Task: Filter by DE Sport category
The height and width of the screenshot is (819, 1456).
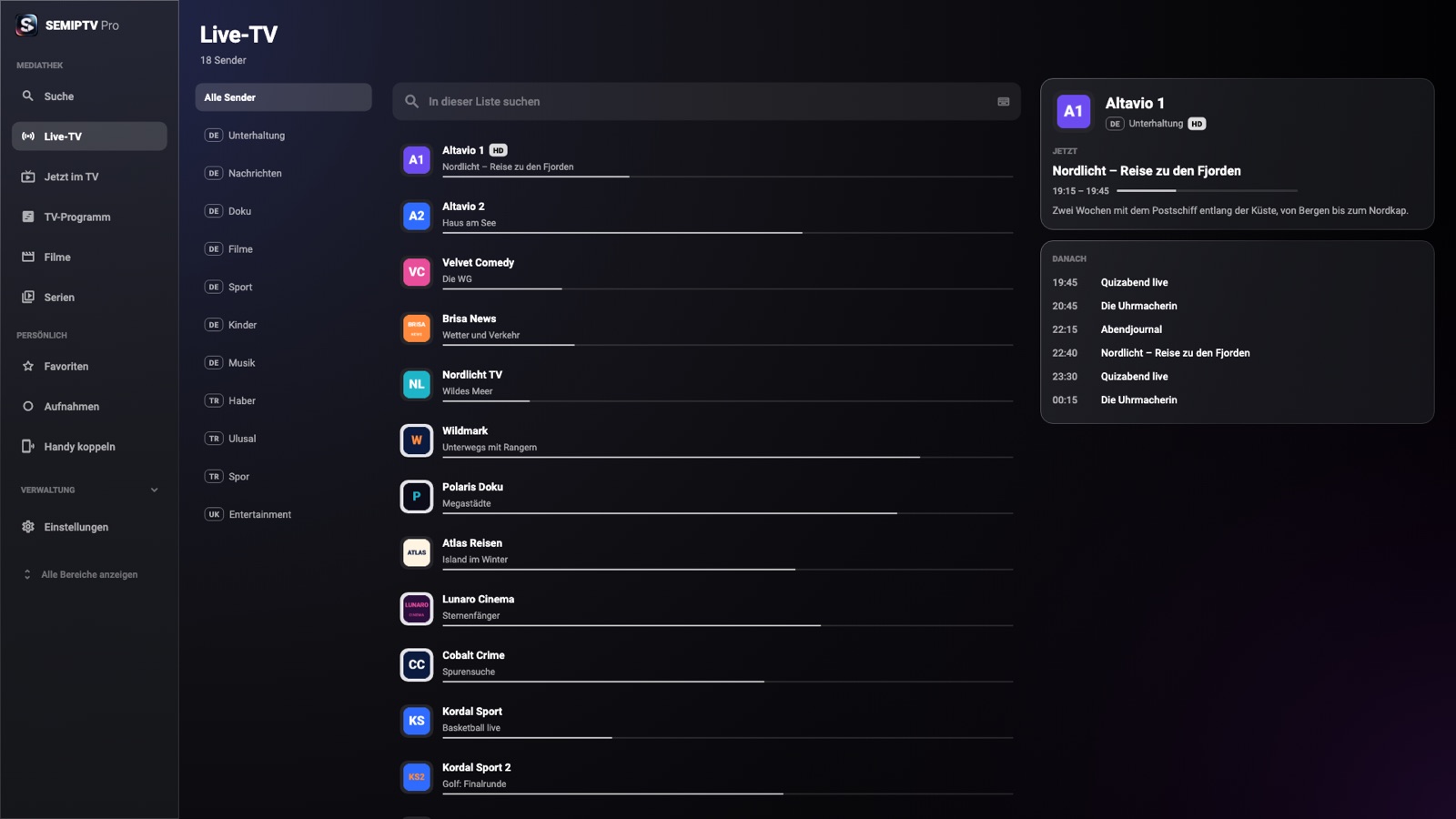Action: (x=283, y=287)
